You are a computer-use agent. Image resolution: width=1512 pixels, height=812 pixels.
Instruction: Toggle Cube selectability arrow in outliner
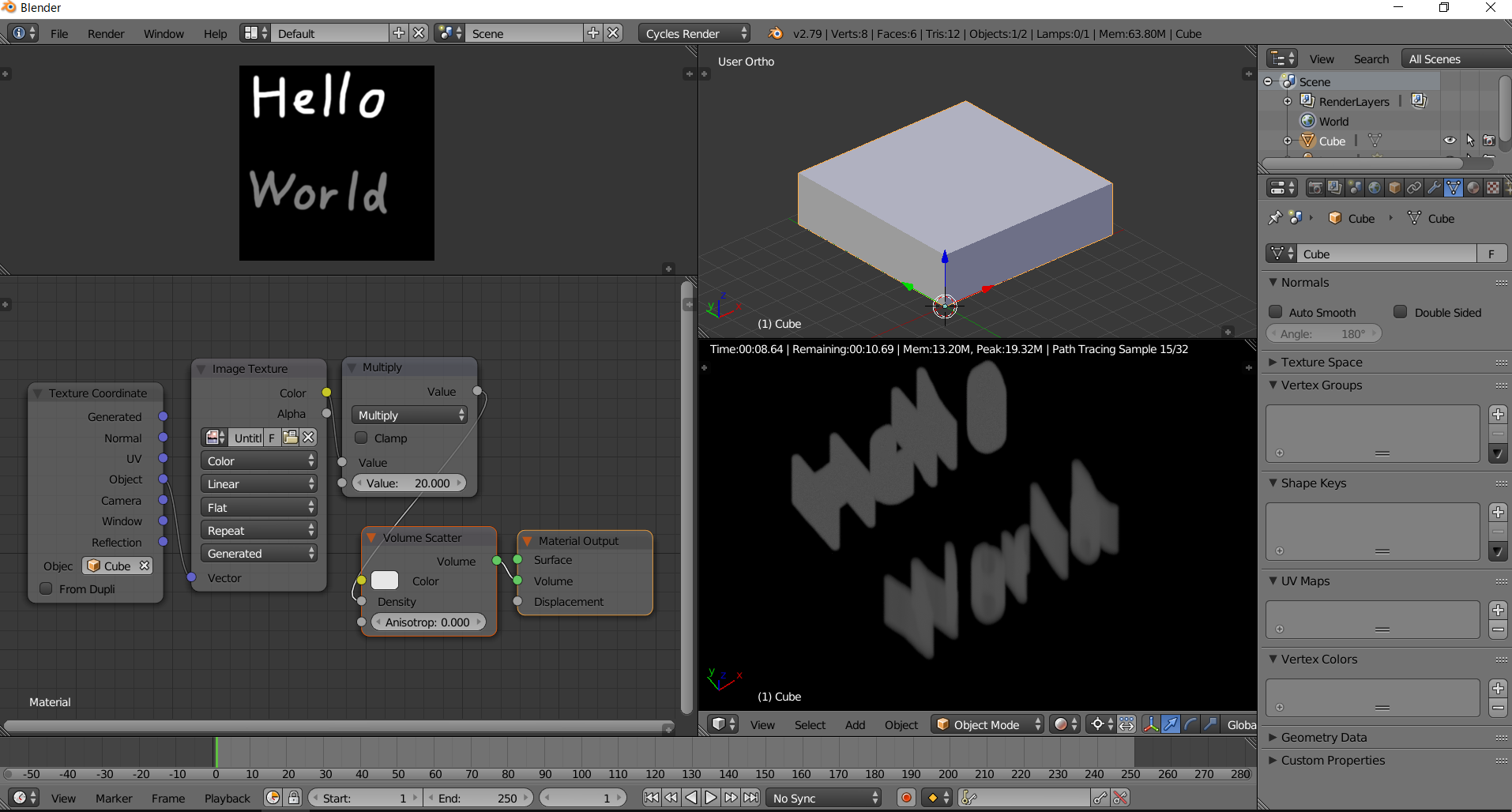1470,141
